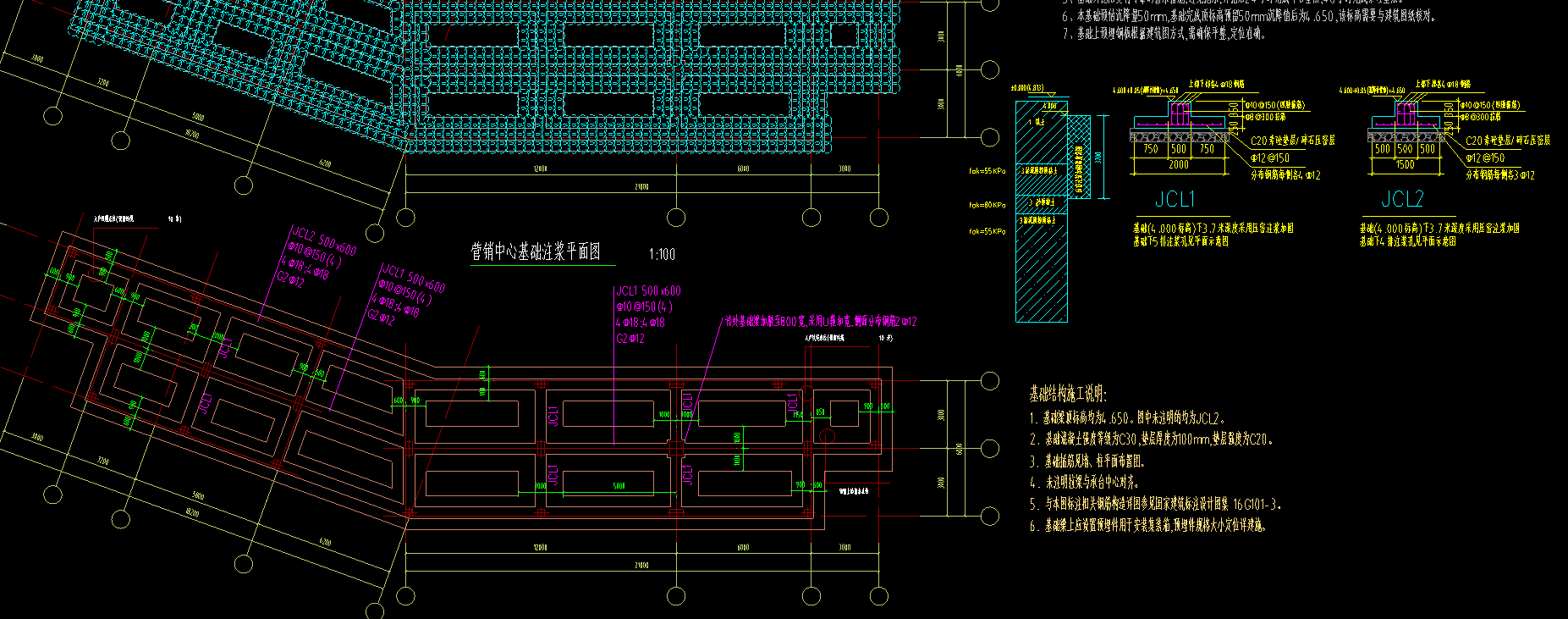Select C20 cushion layer label in JCL2 section

point(1508,141)
